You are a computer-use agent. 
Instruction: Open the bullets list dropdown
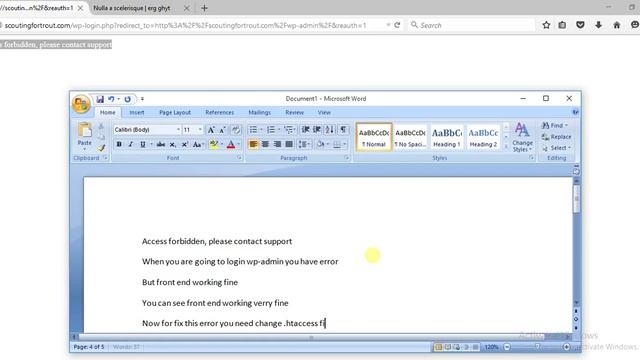pyautogui.click(x=261, y=130)
